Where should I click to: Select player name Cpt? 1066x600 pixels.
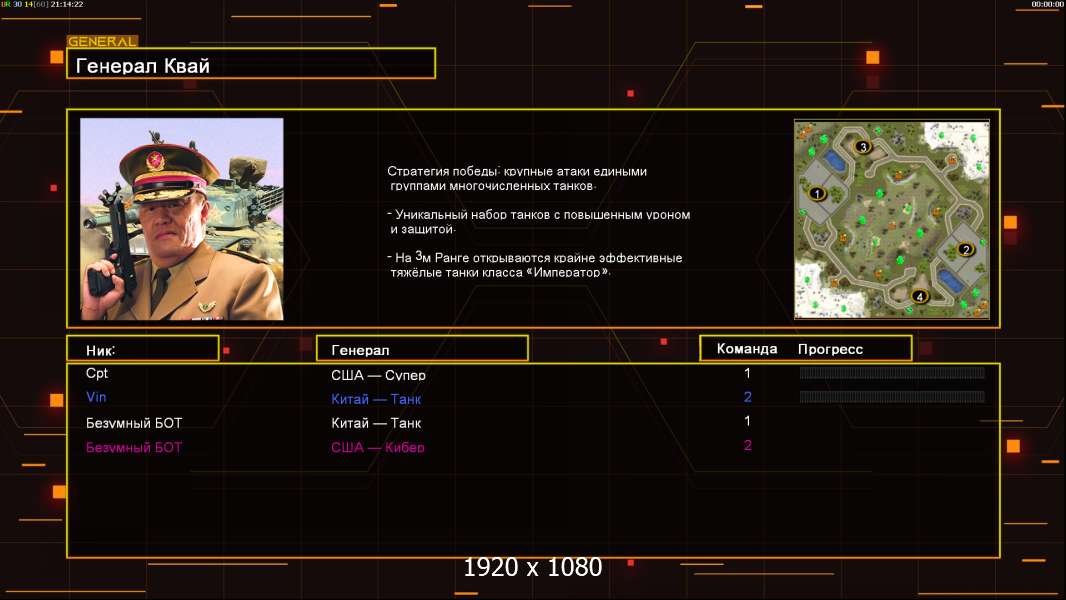(97, 373)
